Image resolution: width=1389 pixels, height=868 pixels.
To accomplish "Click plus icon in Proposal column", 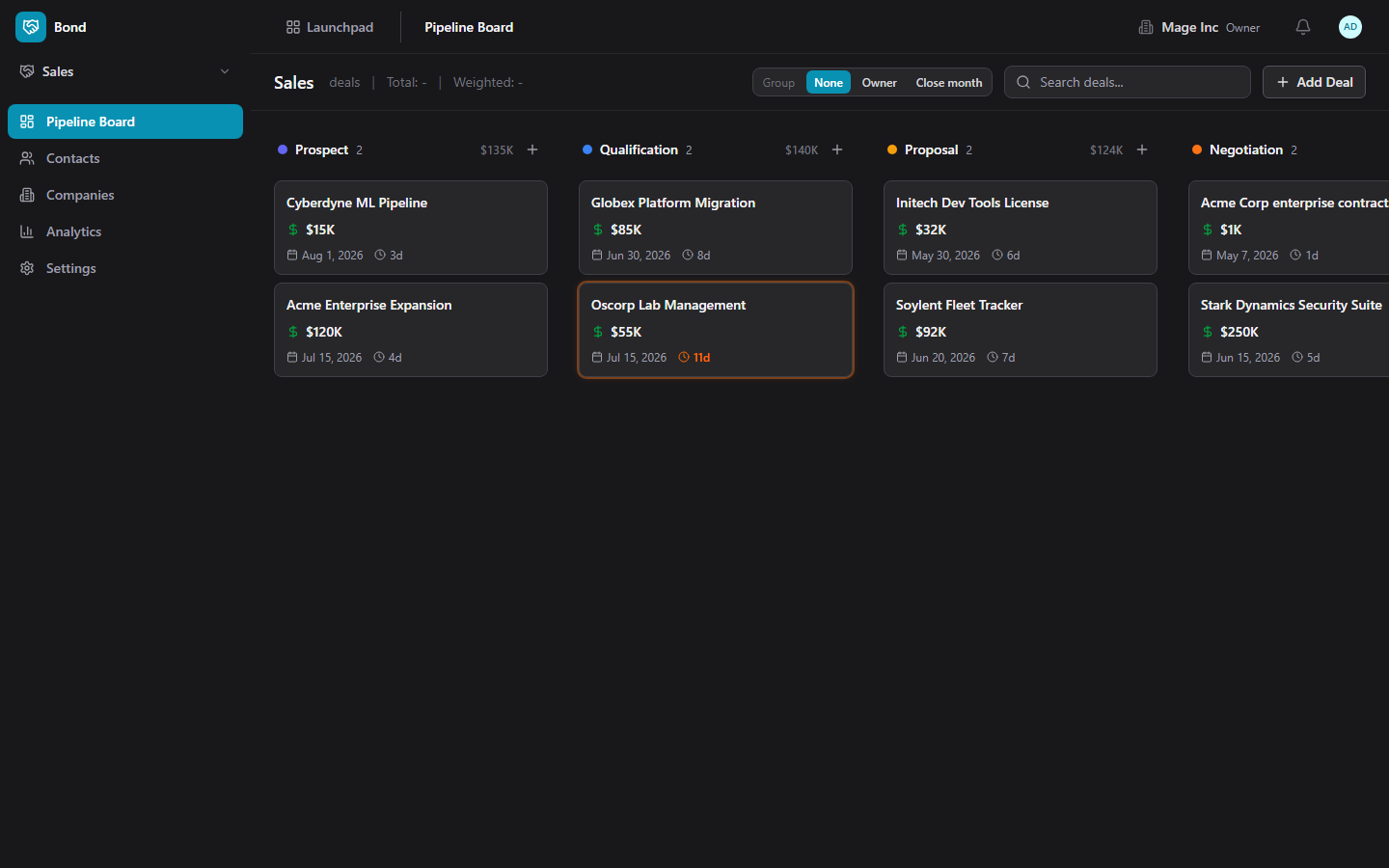I will click(x=1142, y=149).
